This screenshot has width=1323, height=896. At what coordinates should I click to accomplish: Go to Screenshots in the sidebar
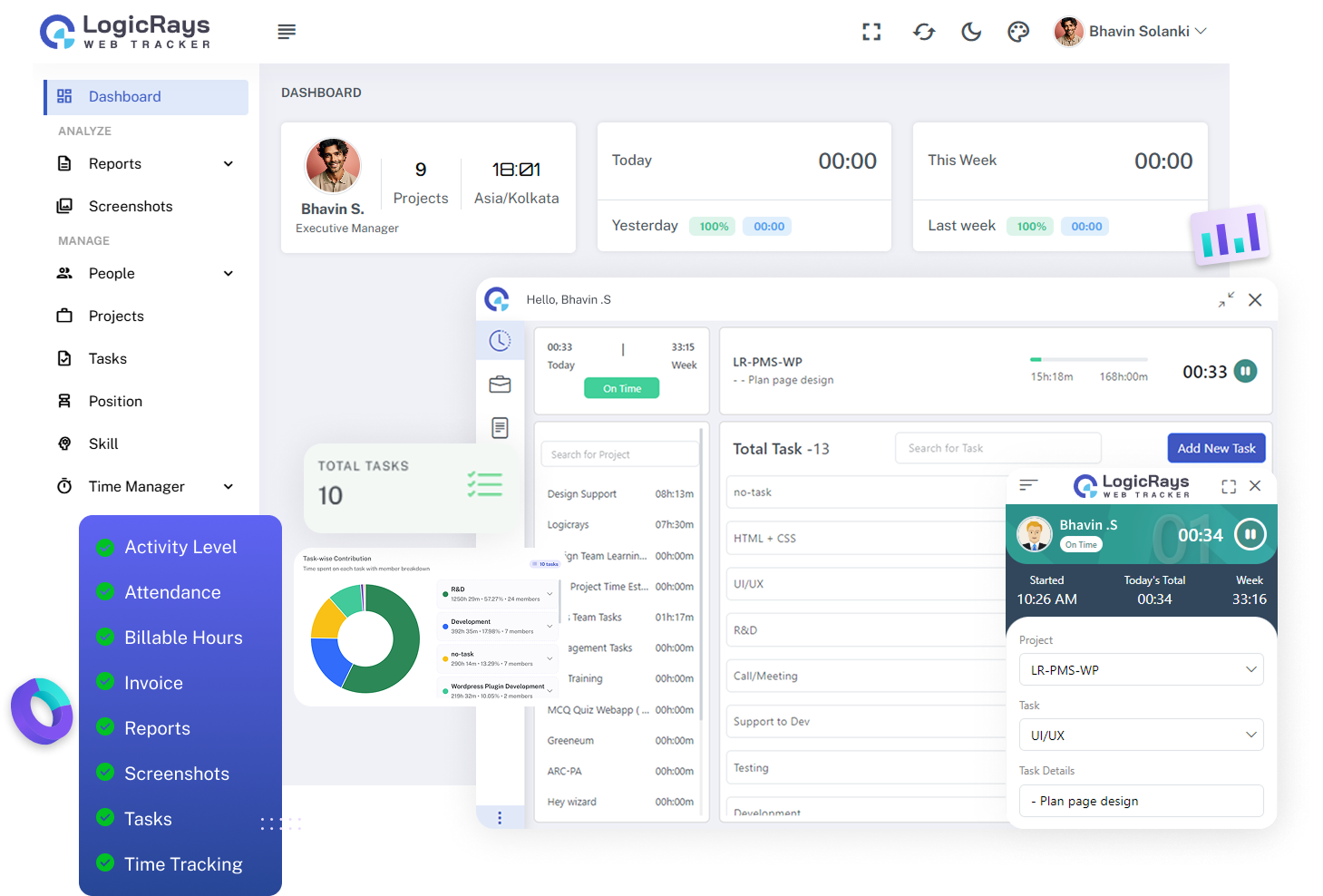[x=131, y=207]
